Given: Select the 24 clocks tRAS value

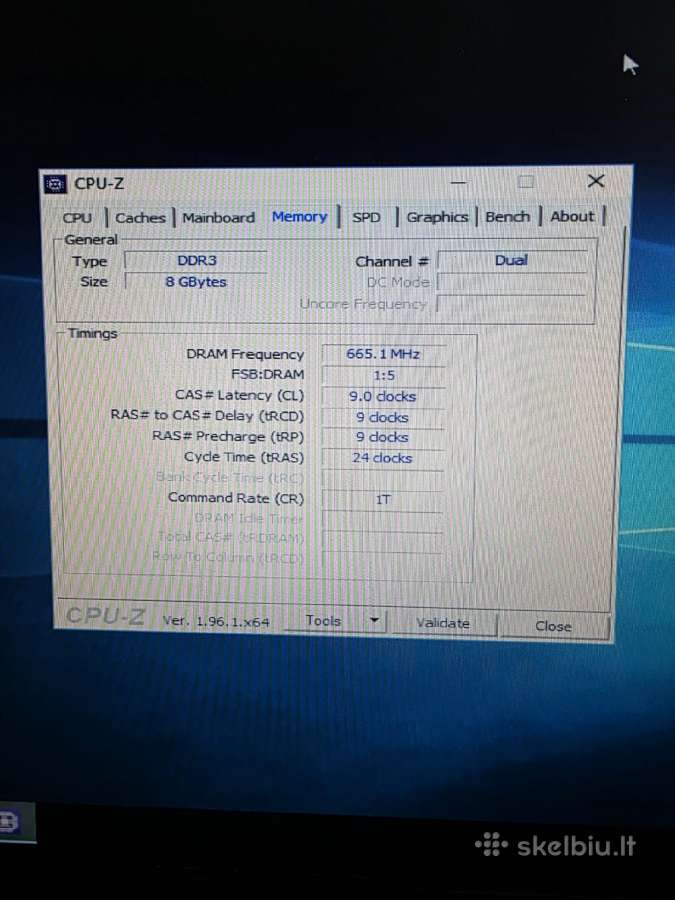Looking at the screenshot, I should click(383, 458).
